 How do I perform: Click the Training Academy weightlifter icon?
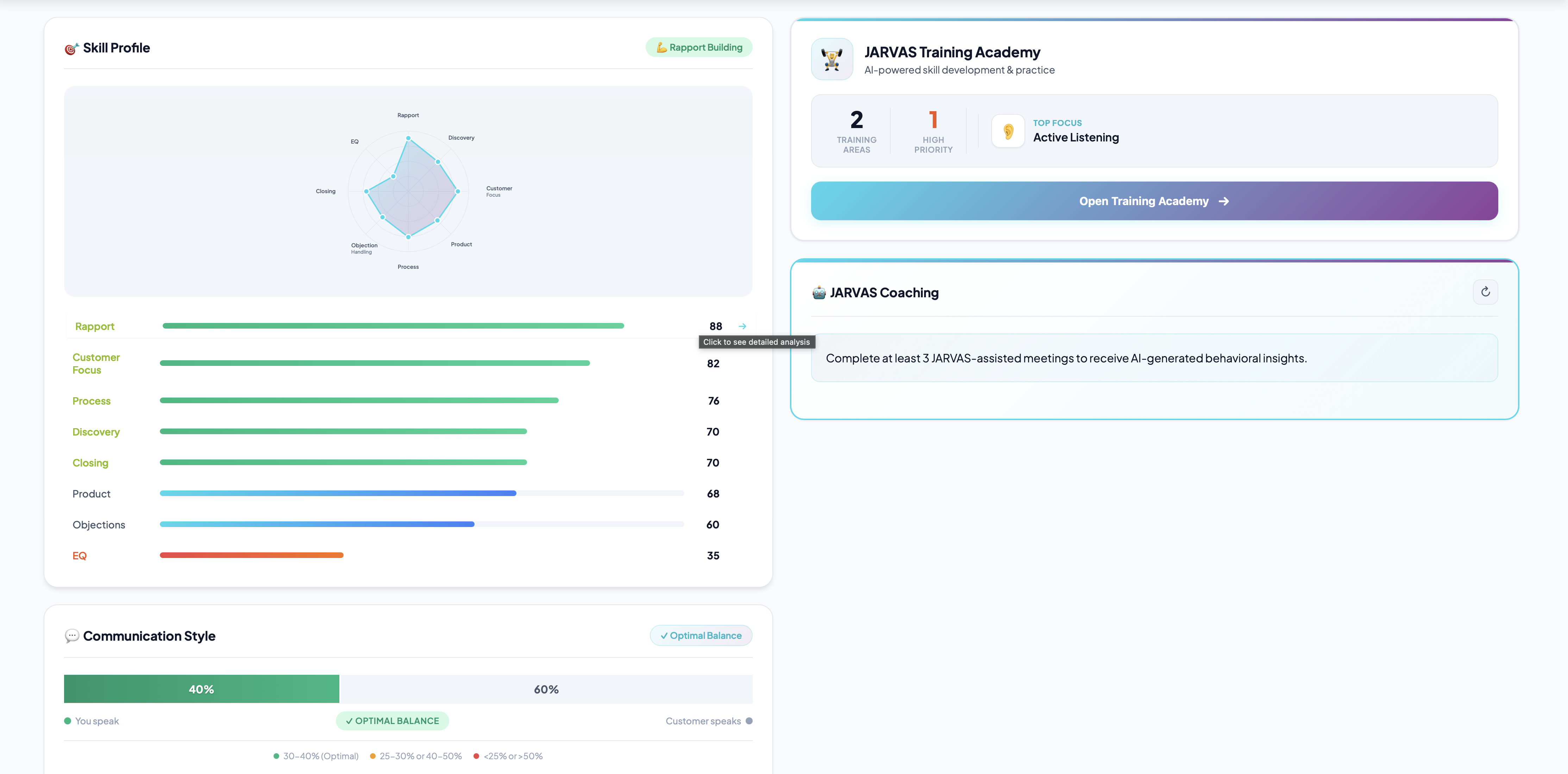(x=832, y=59)
